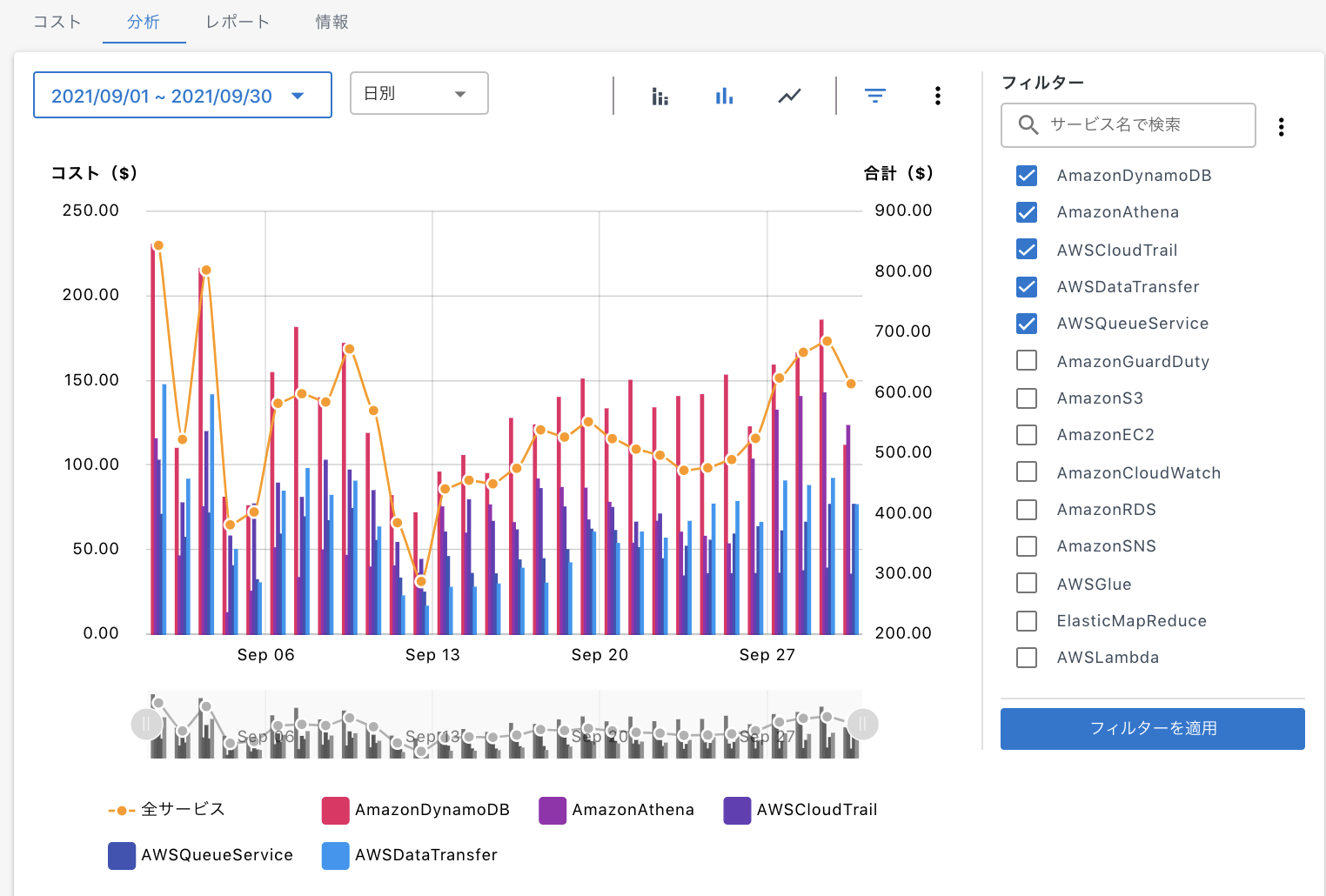The height and width of the screenshot is (896, 1326).
Task: Check AmazonGuardDuty filter
Action: [x=1027, y=361]
